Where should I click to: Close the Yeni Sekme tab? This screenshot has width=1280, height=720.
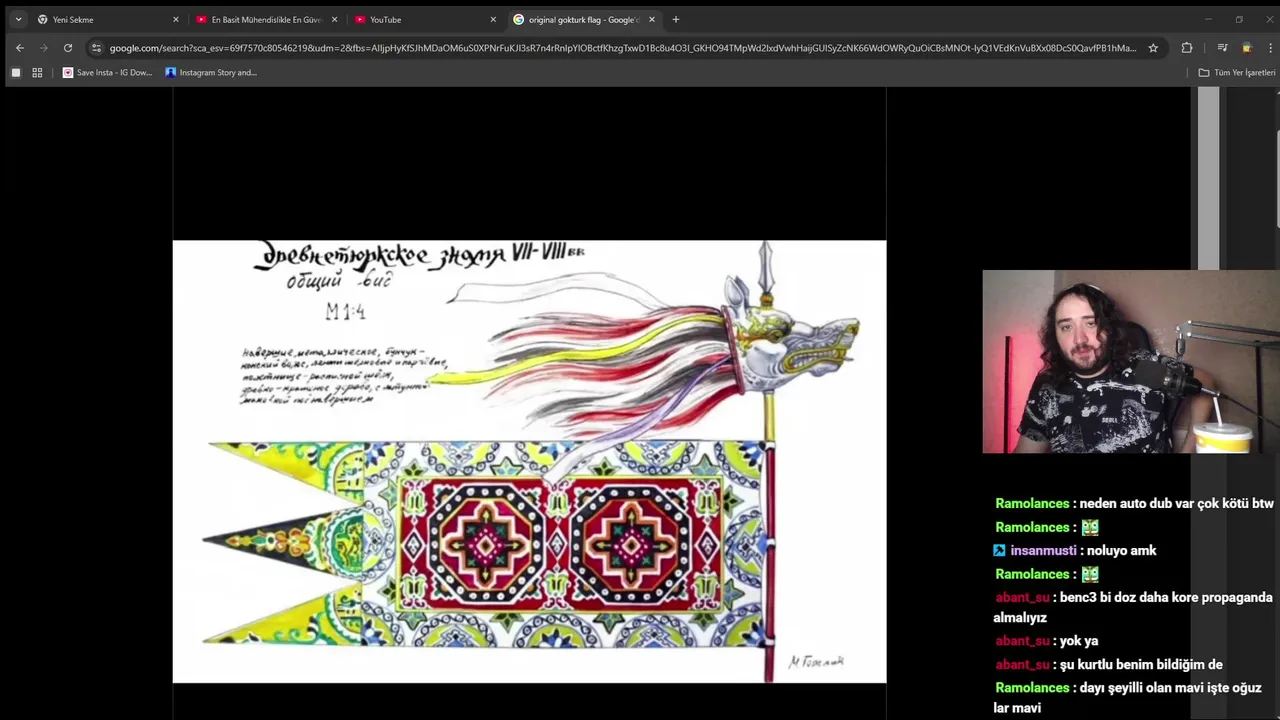click(x=176, y=19)
